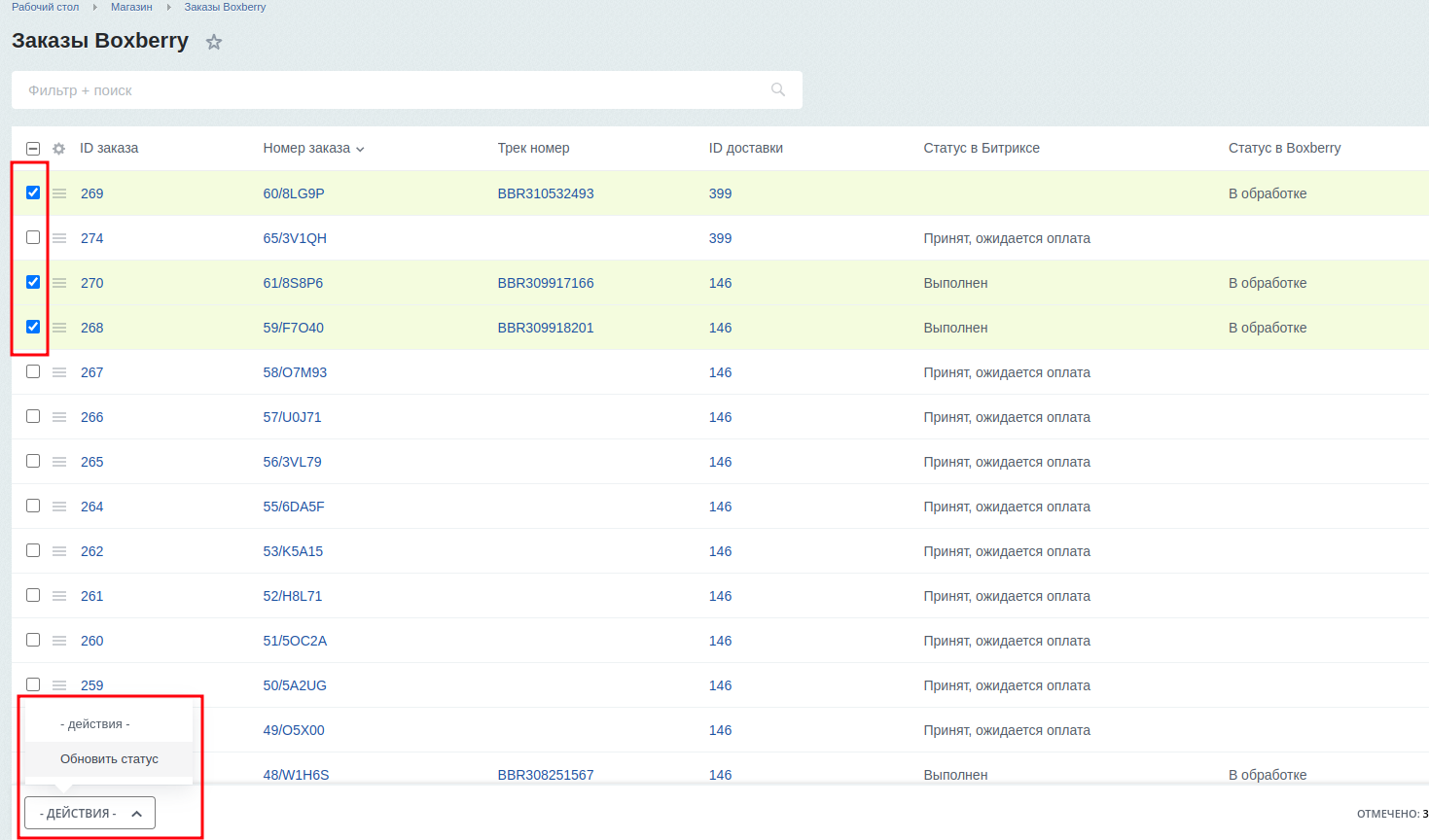Viewport: 1429px width, 840px height.
Task: Open order ID 269 link
Action: click(91, 193)
